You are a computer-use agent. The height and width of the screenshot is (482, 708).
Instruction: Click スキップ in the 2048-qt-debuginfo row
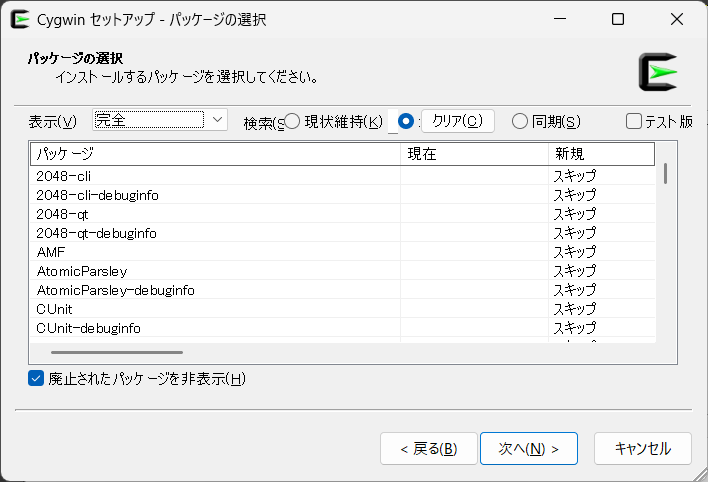coord(575,233)
